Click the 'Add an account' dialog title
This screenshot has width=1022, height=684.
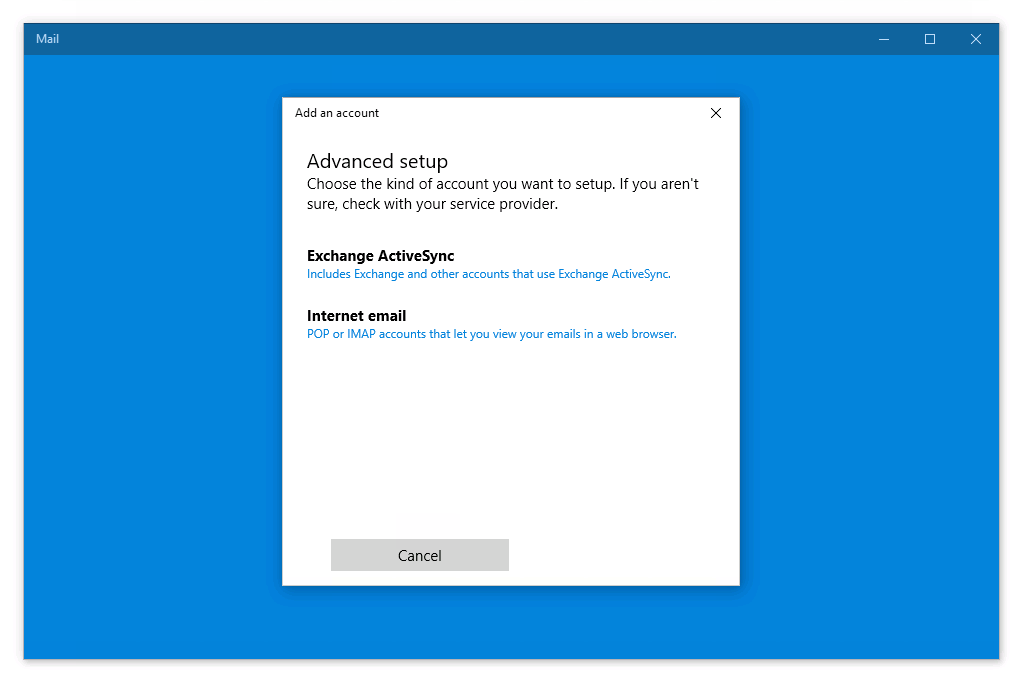pos(336,113)
